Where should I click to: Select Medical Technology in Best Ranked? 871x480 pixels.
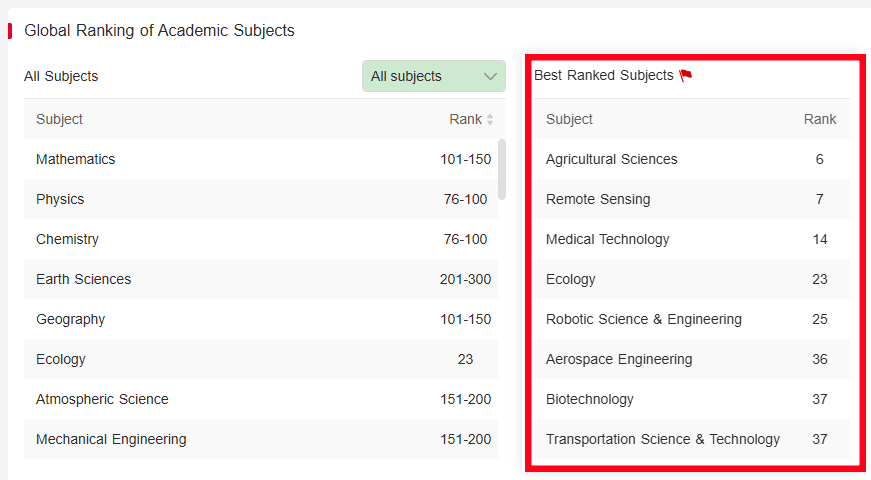(608, 239)
